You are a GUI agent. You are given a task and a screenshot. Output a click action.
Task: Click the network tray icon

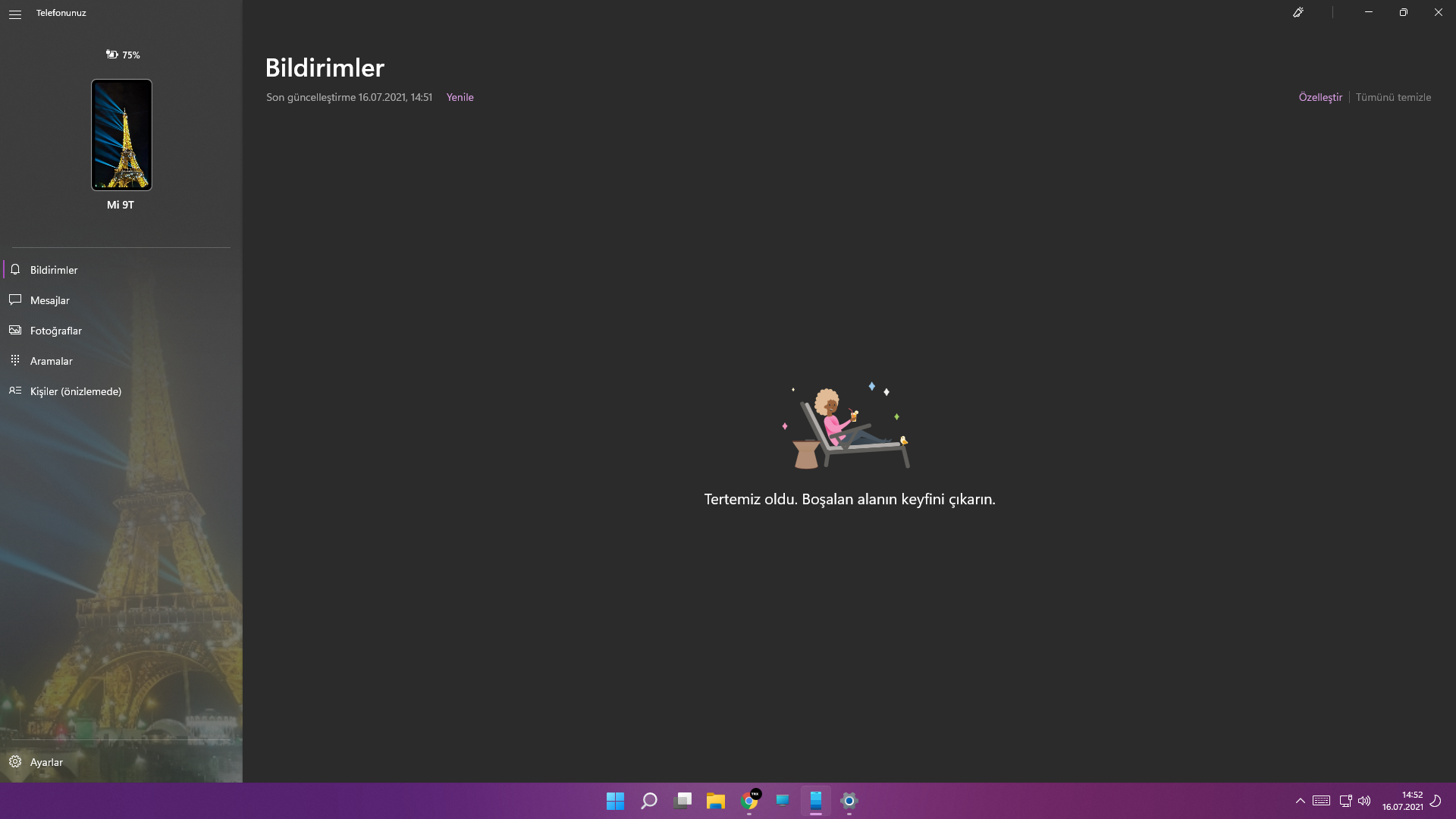(x=1345, y=801)
